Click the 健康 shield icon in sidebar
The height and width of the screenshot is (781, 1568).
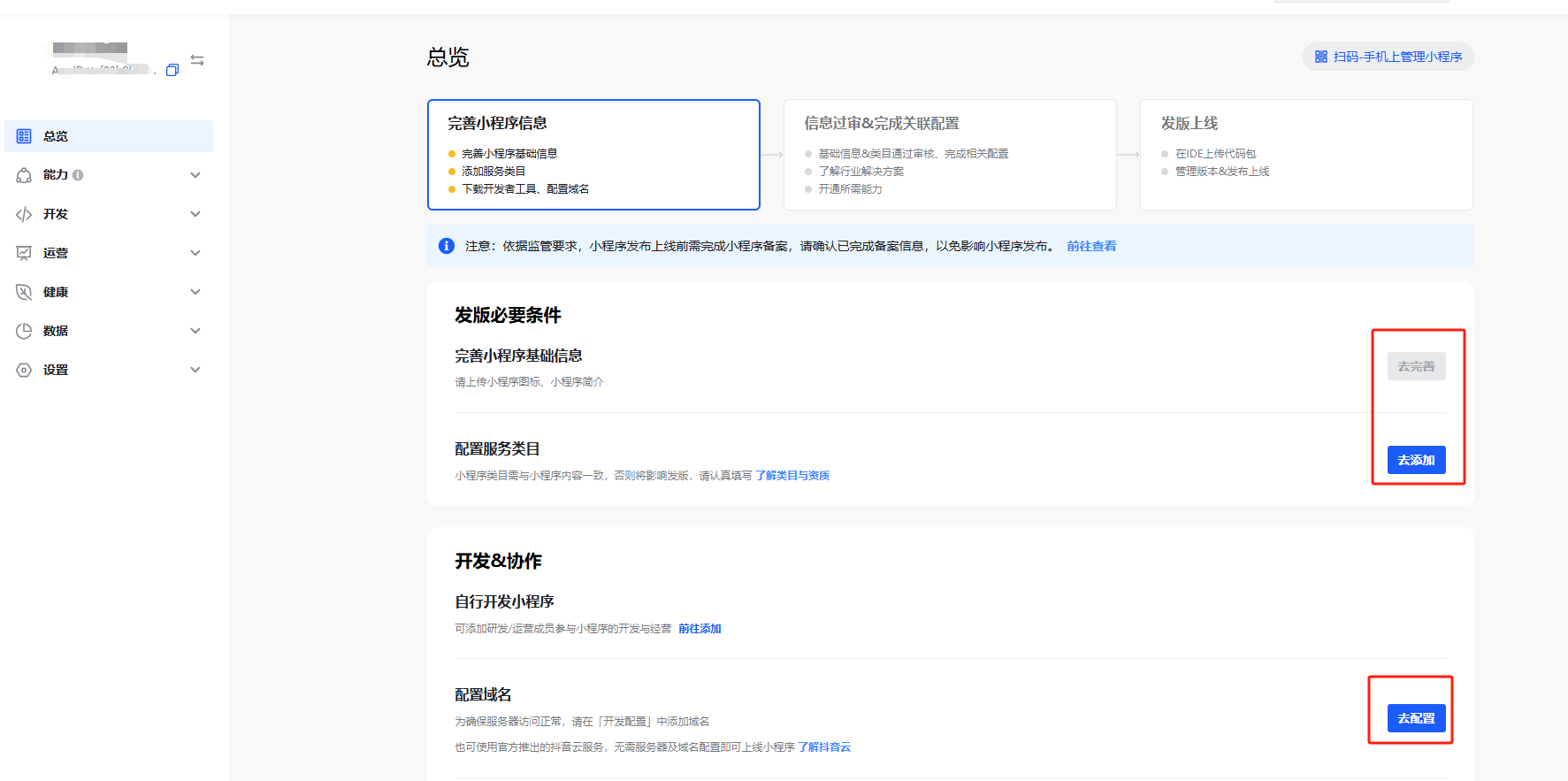(24, 292)
